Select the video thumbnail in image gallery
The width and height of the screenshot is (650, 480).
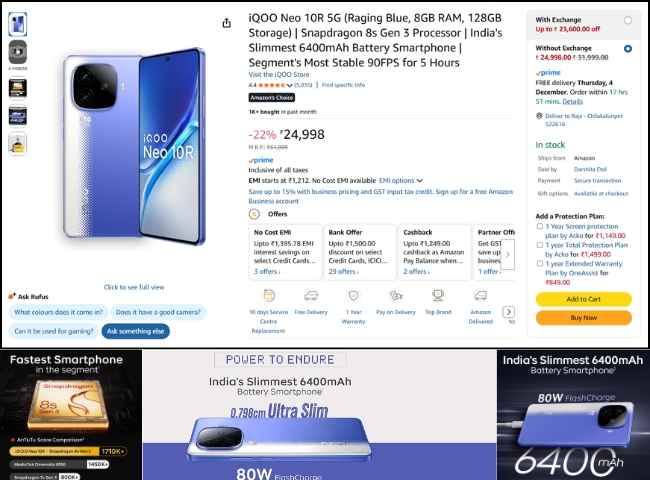(x=18, y=52)
